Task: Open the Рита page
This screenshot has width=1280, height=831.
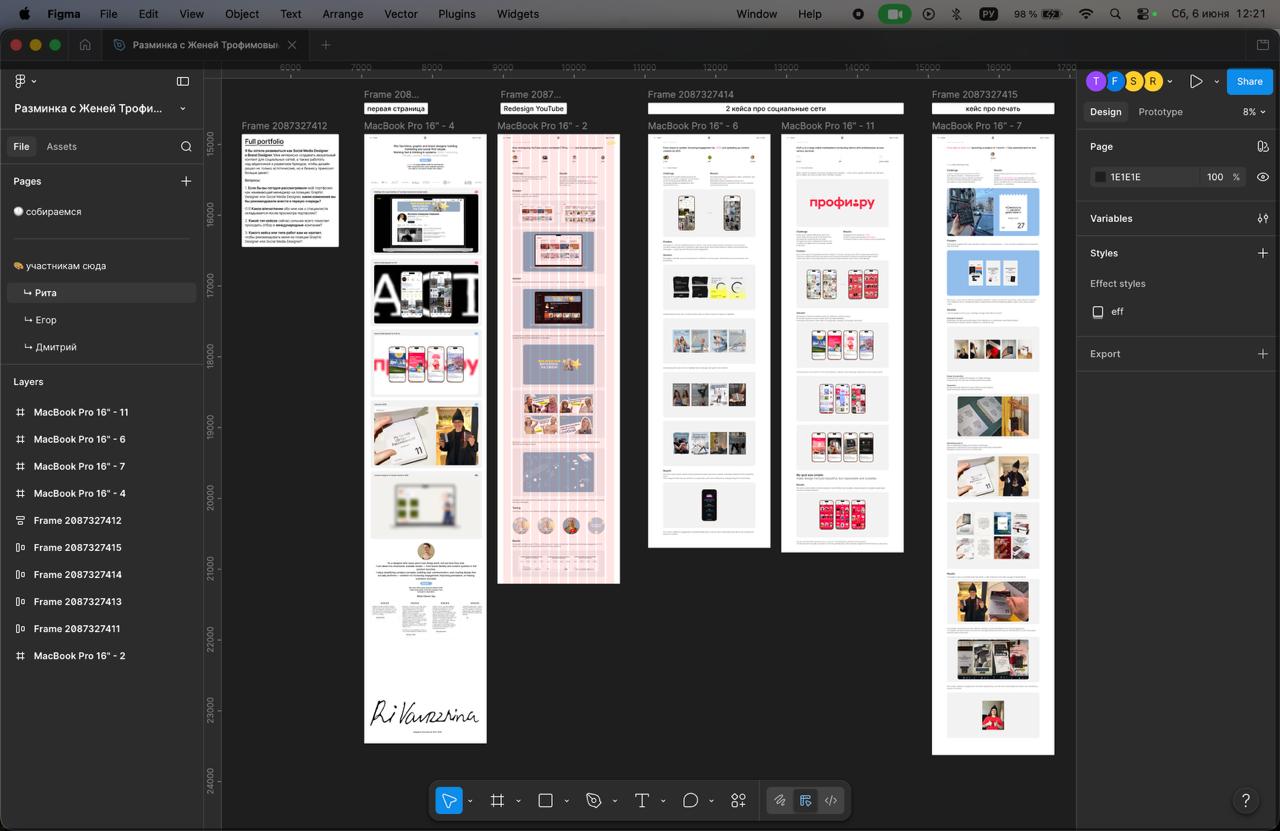Action: click(102, 293)
